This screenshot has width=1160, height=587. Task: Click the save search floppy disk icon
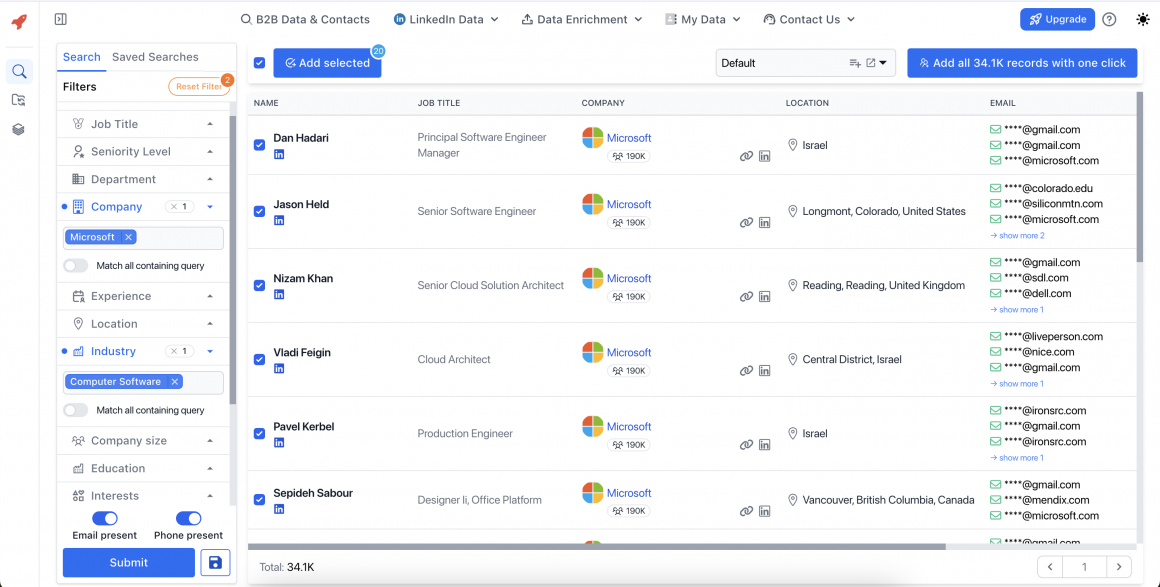point(215,562)
